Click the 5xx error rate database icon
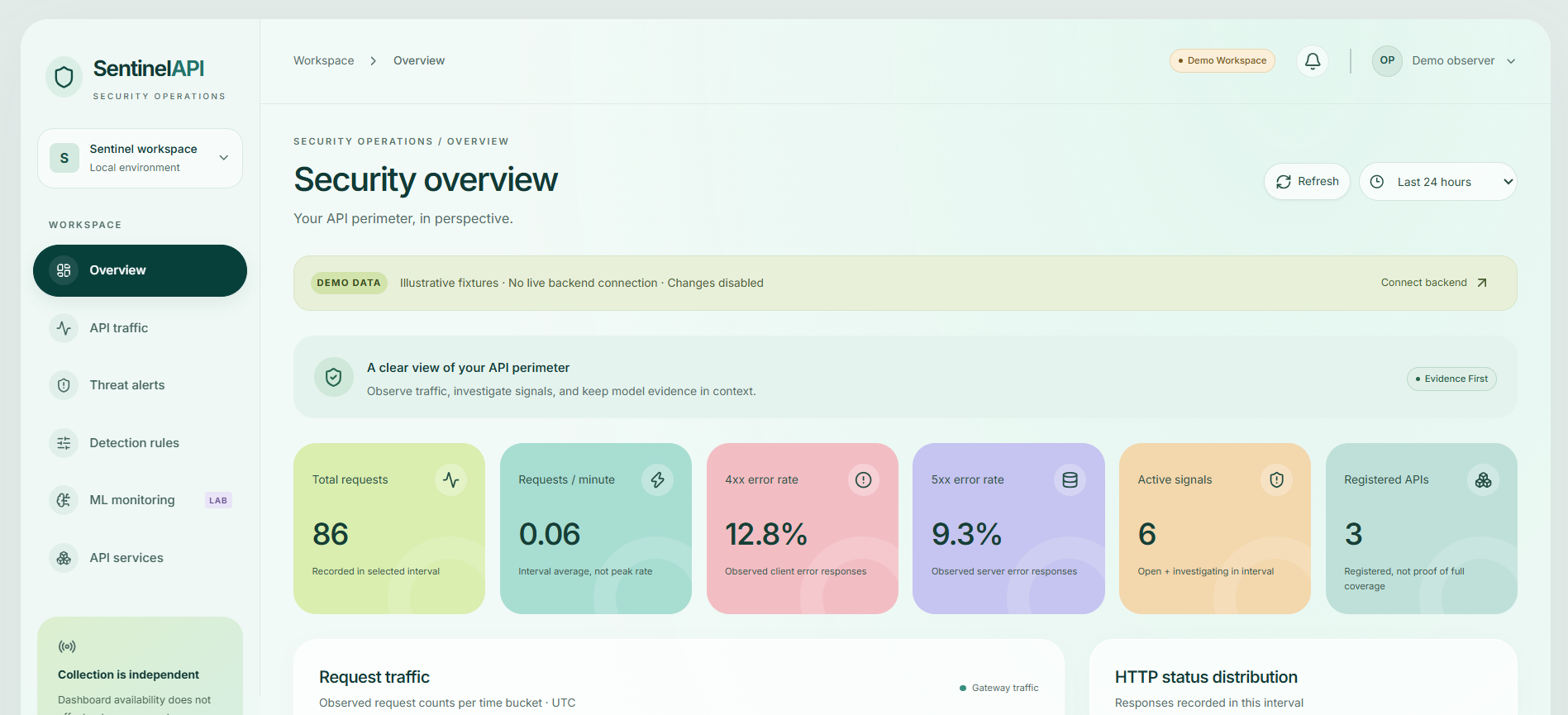The height and width of the screenshot is (715, 1568). (1070, 479)
